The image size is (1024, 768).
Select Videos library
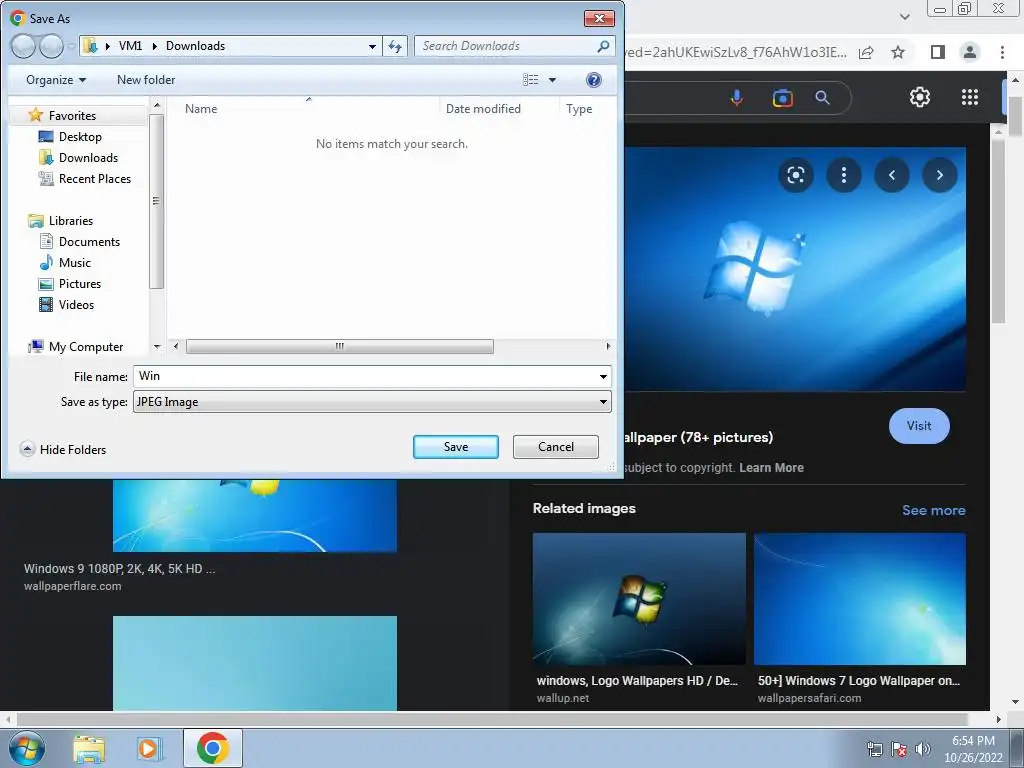(x=76, y=304)
